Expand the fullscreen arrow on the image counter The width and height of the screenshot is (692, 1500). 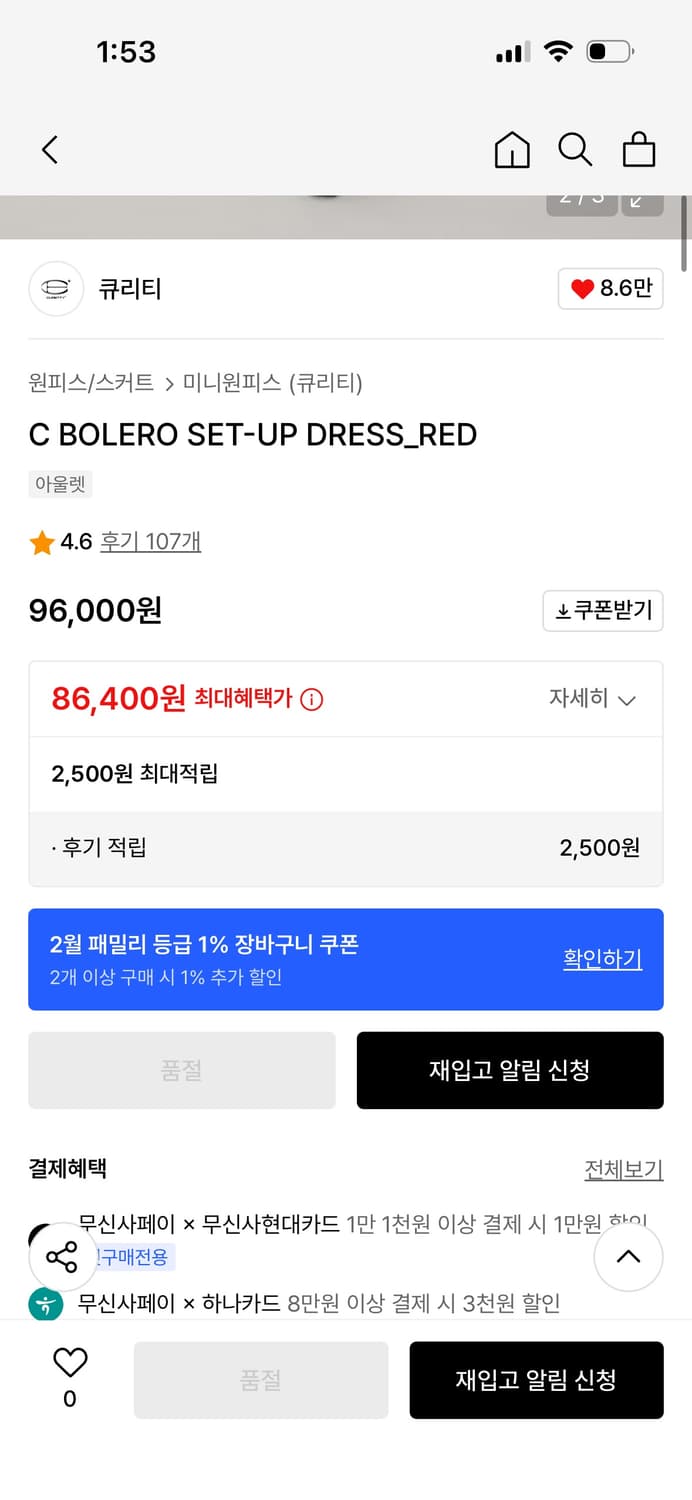tap(641, 201)
